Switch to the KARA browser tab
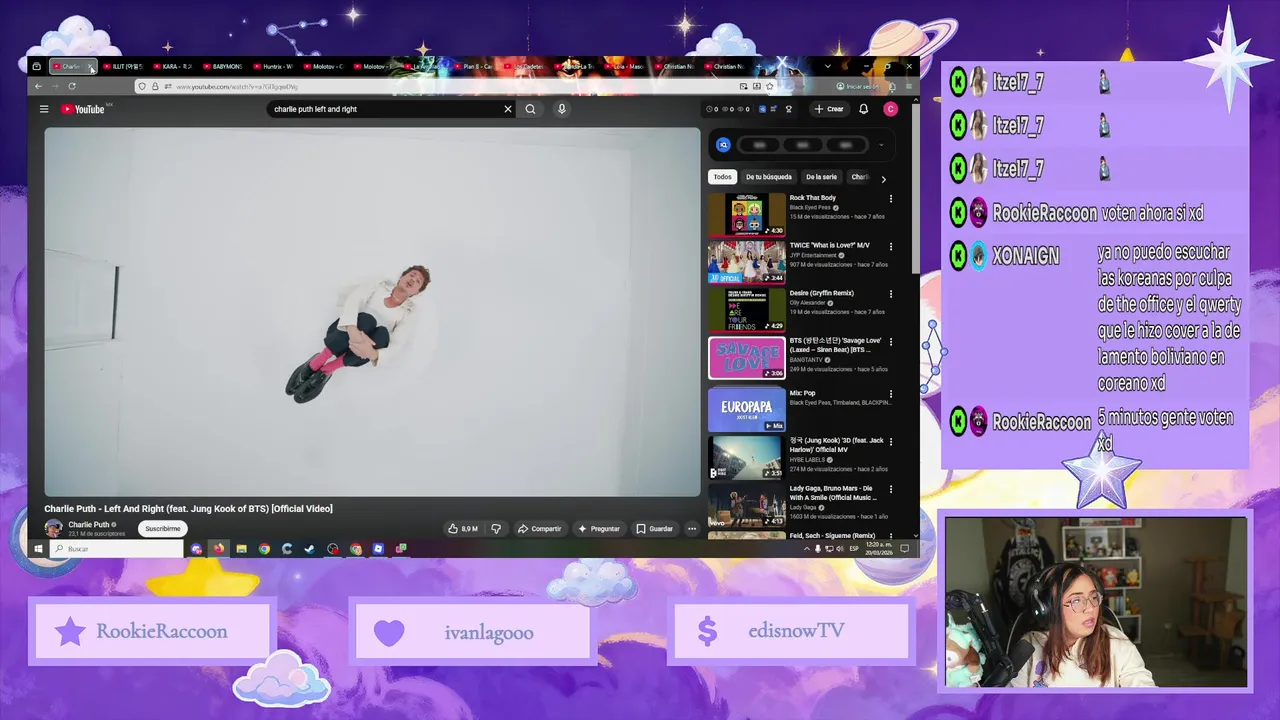 176,67
